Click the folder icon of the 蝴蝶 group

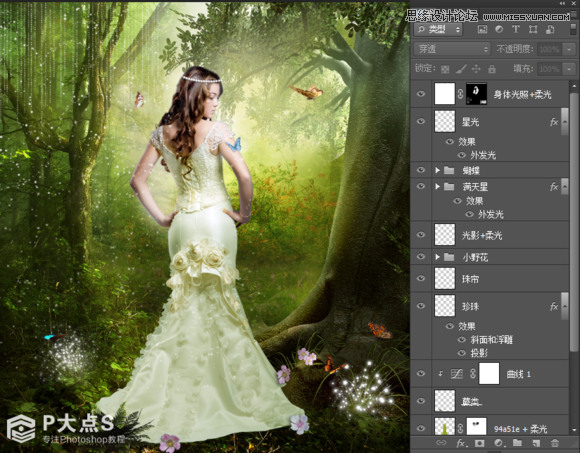coord(449,170)
